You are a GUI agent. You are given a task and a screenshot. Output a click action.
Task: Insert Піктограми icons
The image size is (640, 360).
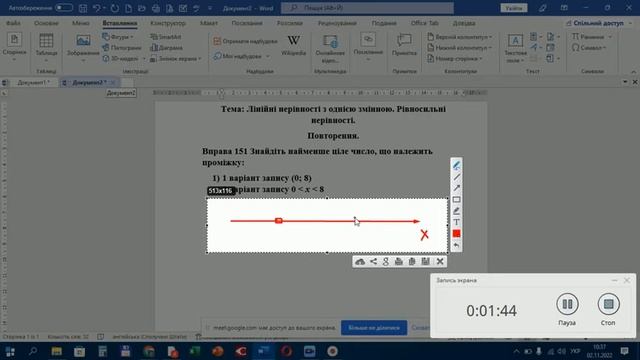[x=122, y=48]
